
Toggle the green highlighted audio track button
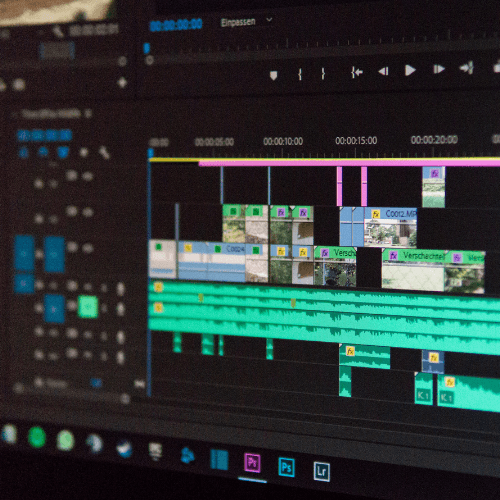click(88, 307)
